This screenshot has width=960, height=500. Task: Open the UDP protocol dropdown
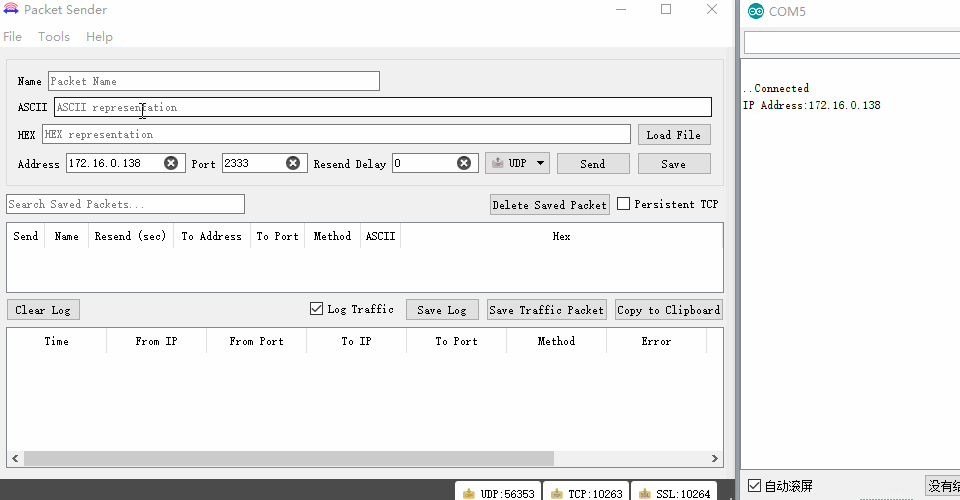(517, 163)
